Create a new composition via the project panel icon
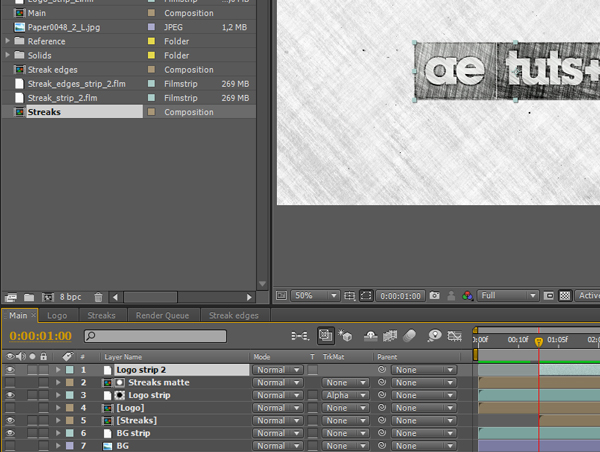600x452 pixels. (x=48, y=297)
